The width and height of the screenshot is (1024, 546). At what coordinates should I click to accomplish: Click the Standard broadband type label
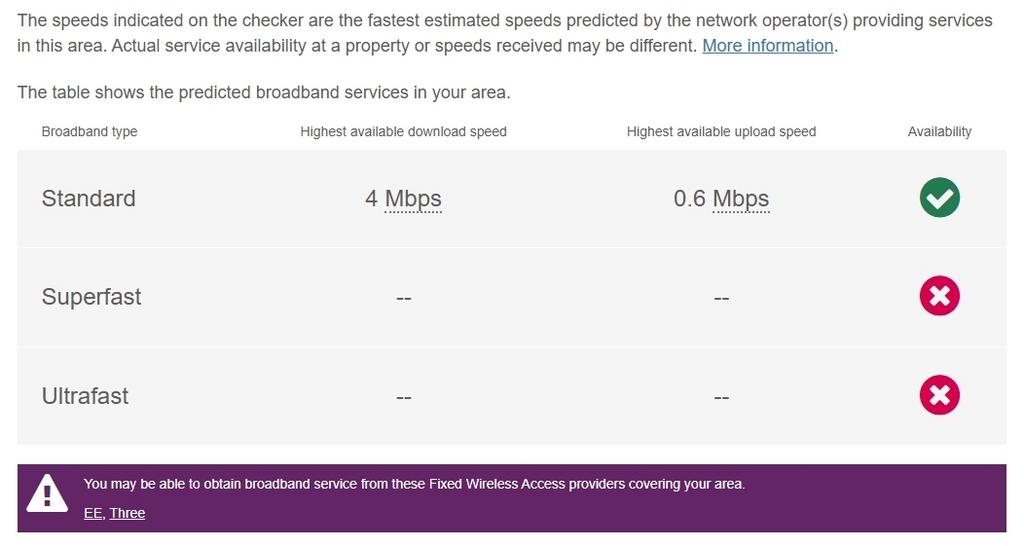pyautogui.click(x=89, y=199)
